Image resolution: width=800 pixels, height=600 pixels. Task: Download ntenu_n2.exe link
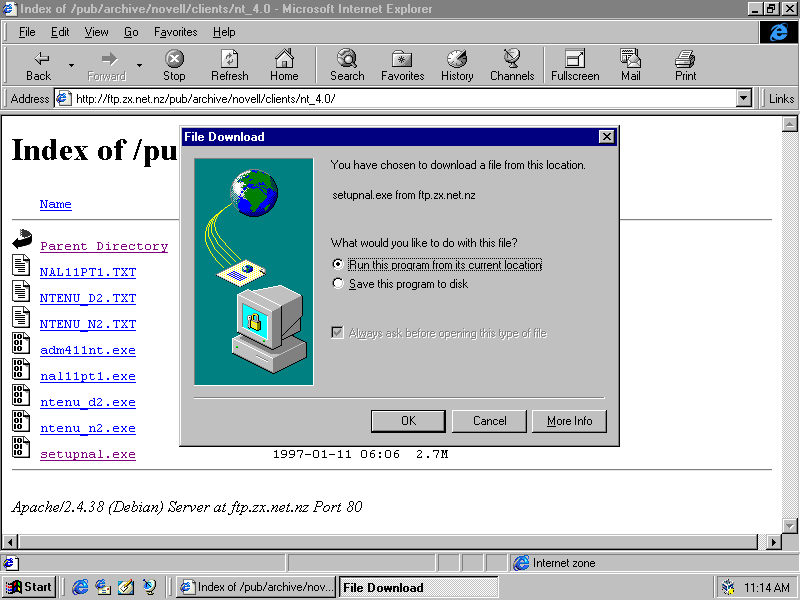pos(88,428)
